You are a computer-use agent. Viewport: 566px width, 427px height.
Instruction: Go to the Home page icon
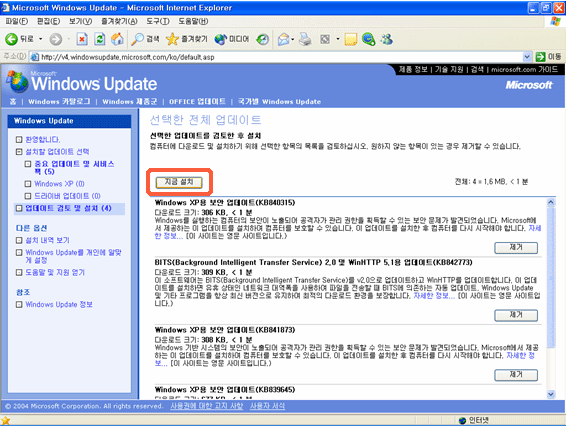[117, 39]
